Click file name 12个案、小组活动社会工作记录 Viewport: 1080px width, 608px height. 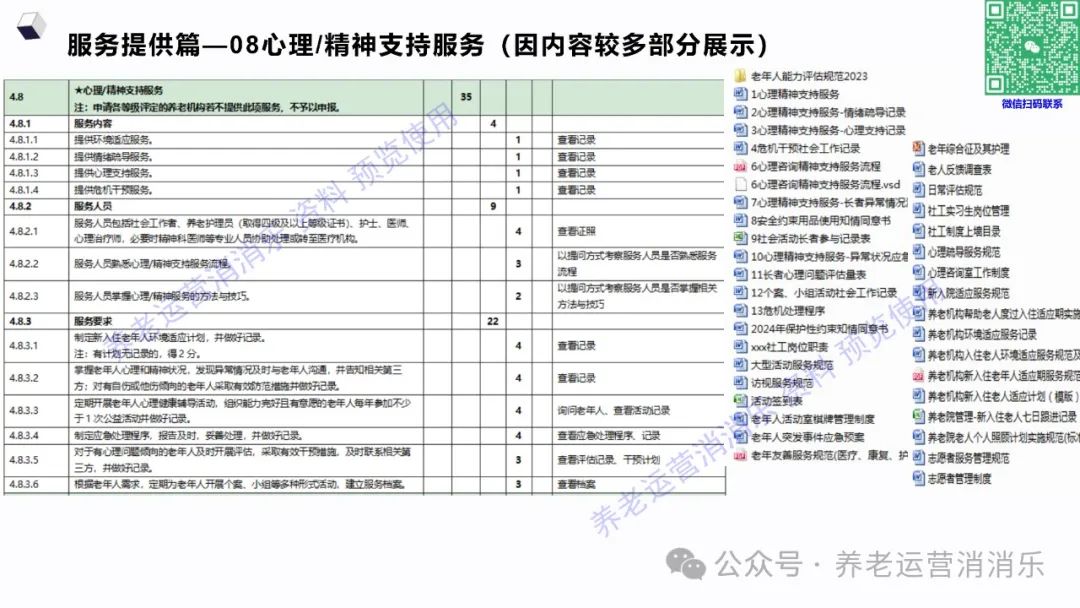click(824, 293)
